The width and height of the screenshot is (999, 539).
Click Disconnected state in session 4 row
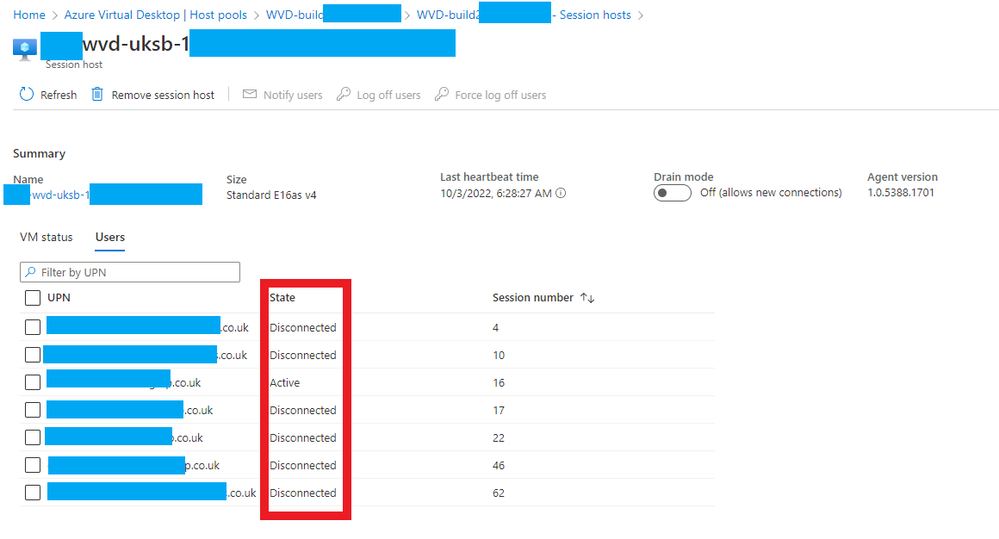click(303, 327)
